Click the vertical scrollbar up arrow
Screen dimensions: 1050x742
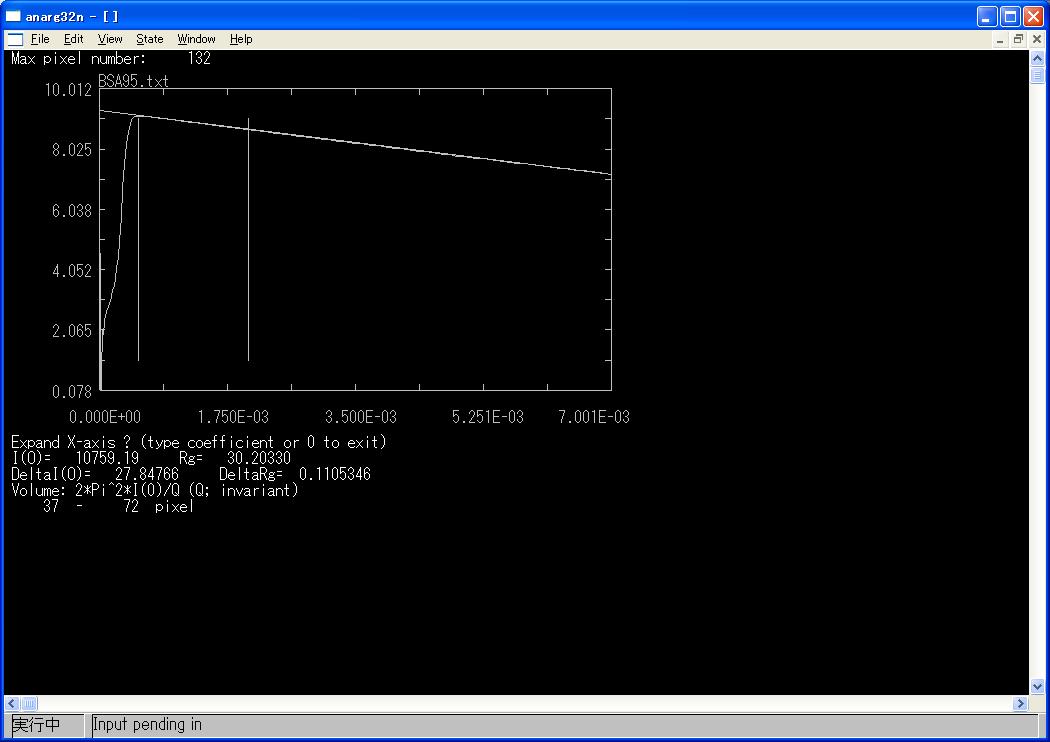[x=1037, y=58]
